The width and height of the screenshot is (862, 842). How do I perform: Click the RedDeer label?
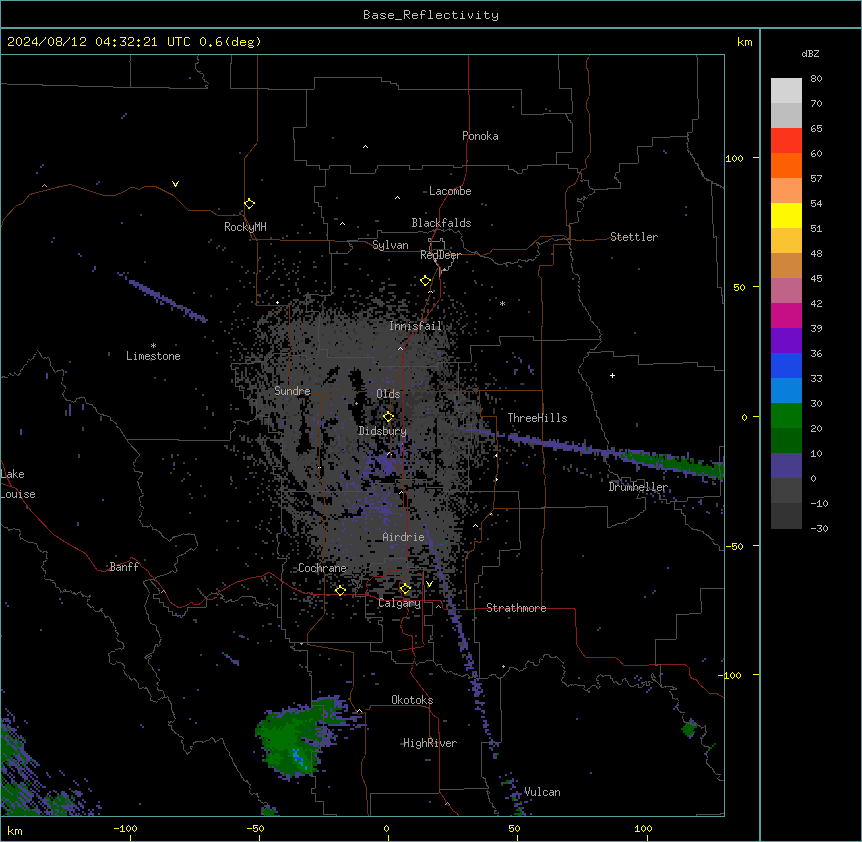[x=440, y=255]
